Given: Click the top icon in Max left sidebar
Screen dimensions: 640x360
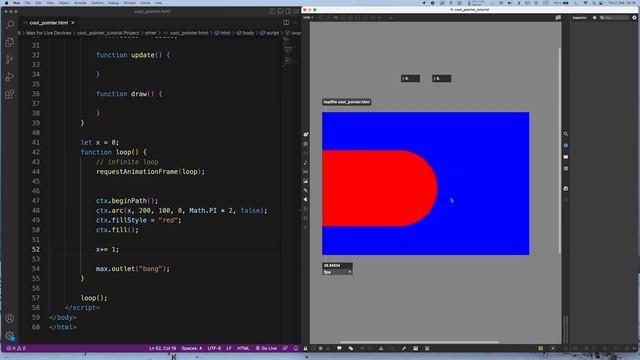Looking at the screenshot, I should coord(306,134).
